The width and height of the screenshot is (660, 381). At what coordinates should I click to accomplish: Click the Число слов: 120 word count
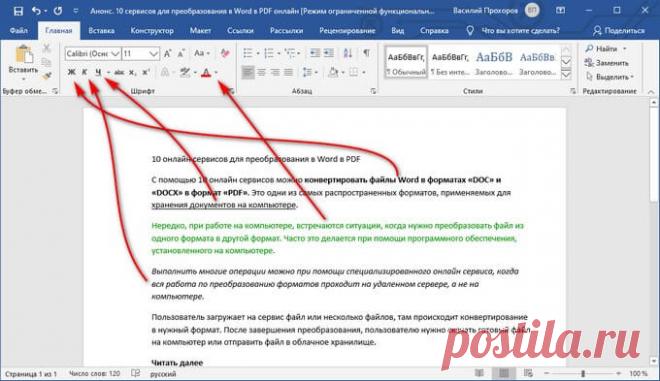click(x=94, y=373)
